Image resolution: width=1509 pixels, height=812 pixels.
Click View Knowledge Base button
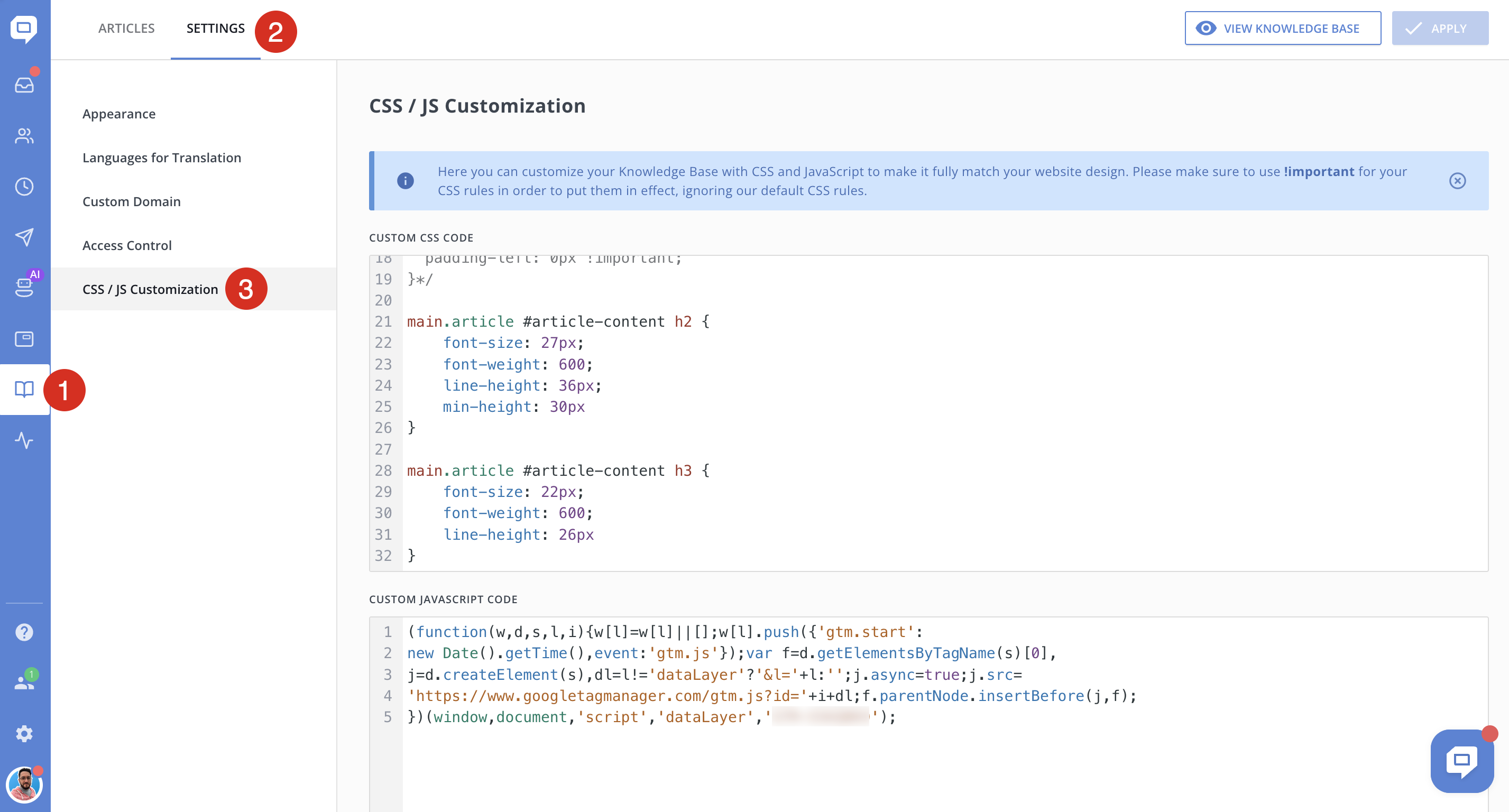(1282, 28)
